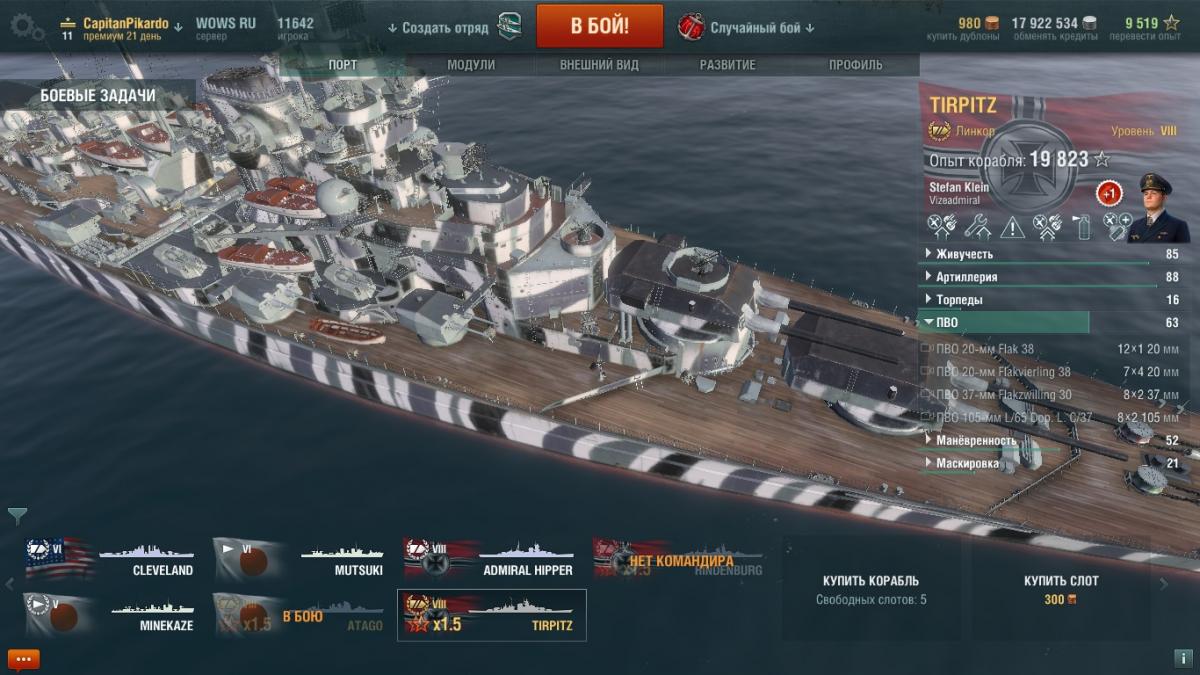Click the info icon in bottom corner
This screenshot has width=1200, height=675.
coord(1180,658)
